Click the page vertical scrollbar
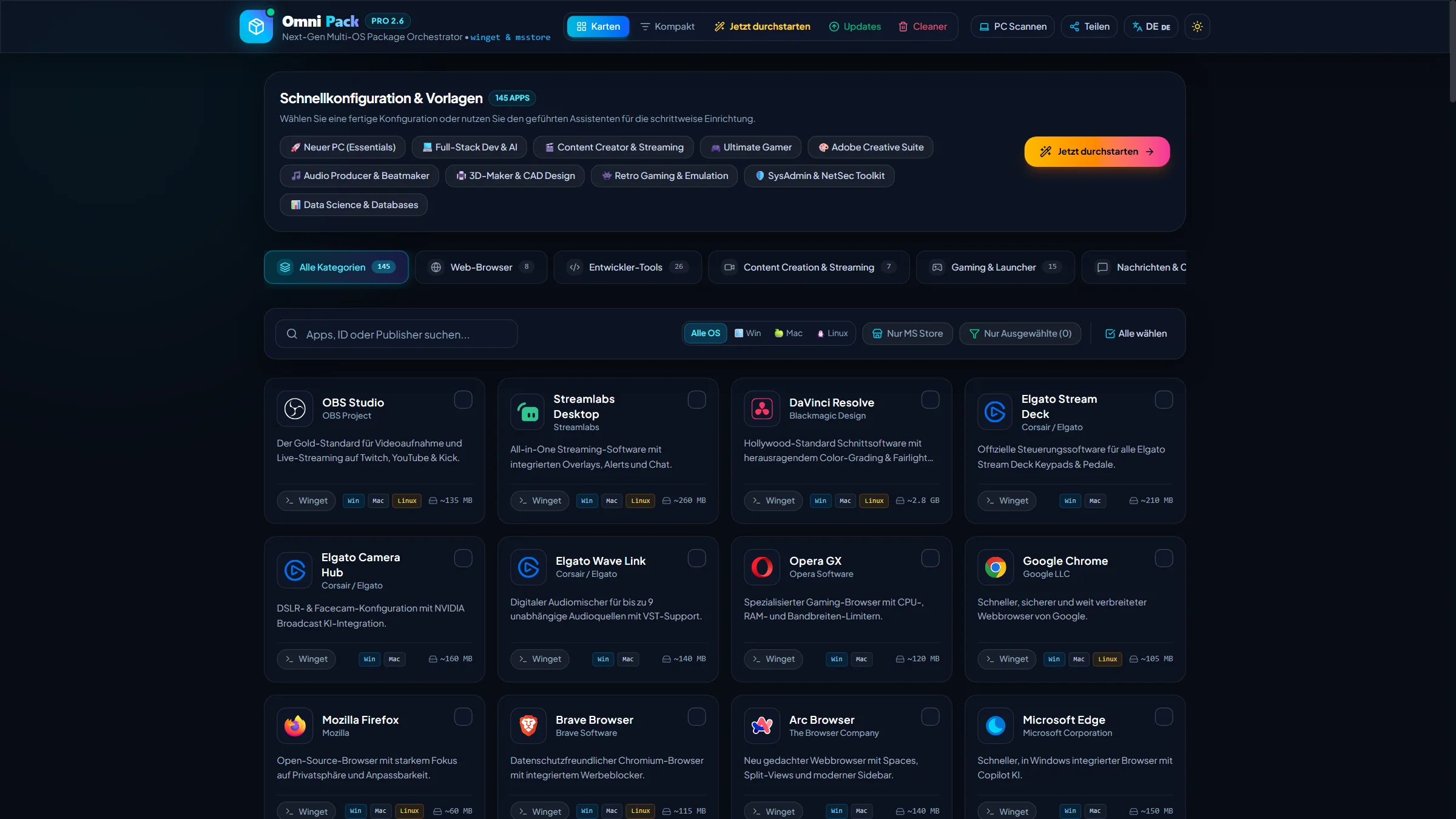Viewport: 1456px width, 819px height. (1452, 52)
